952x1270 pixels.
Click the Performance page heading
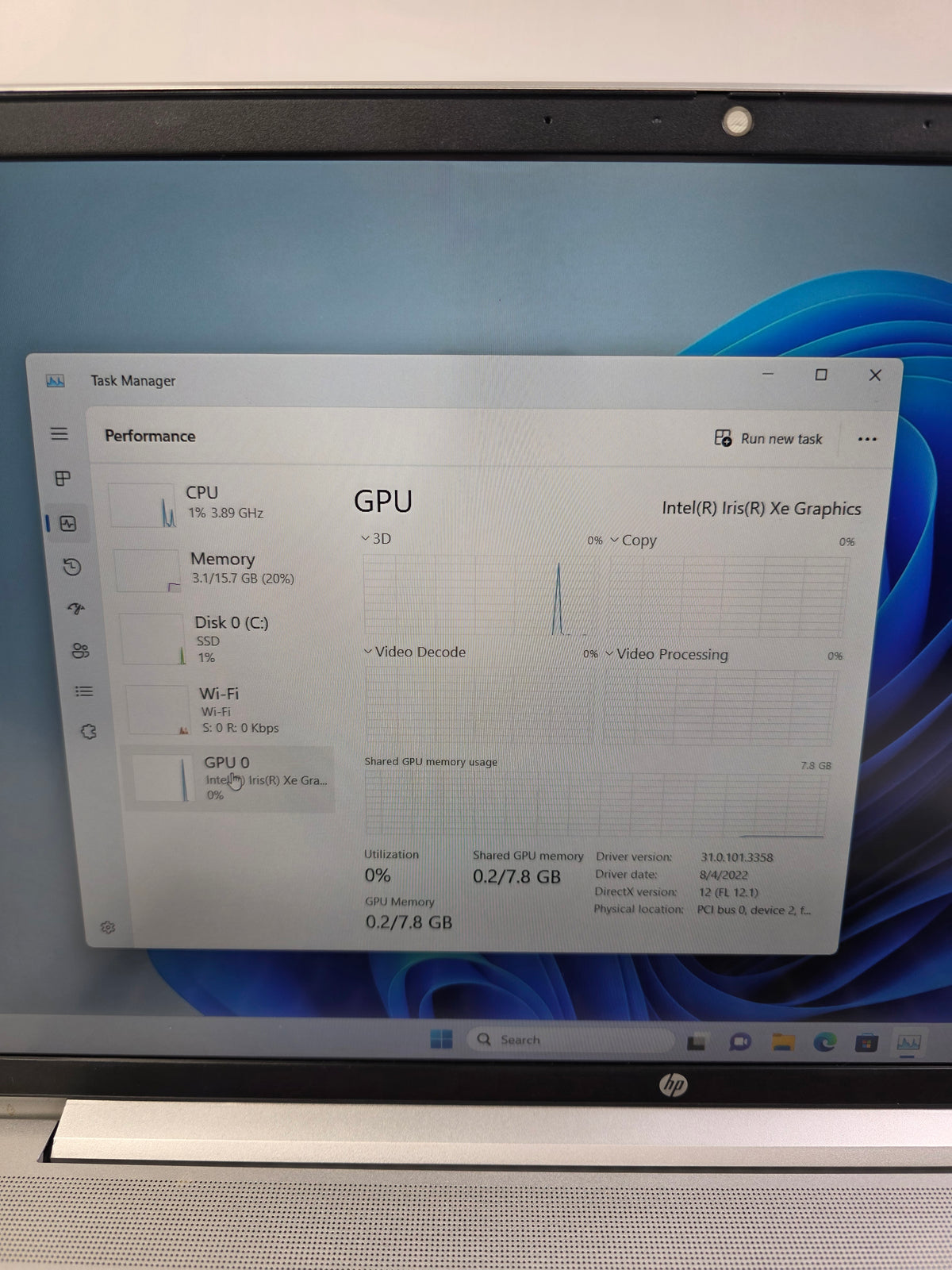tap(150, 436)
